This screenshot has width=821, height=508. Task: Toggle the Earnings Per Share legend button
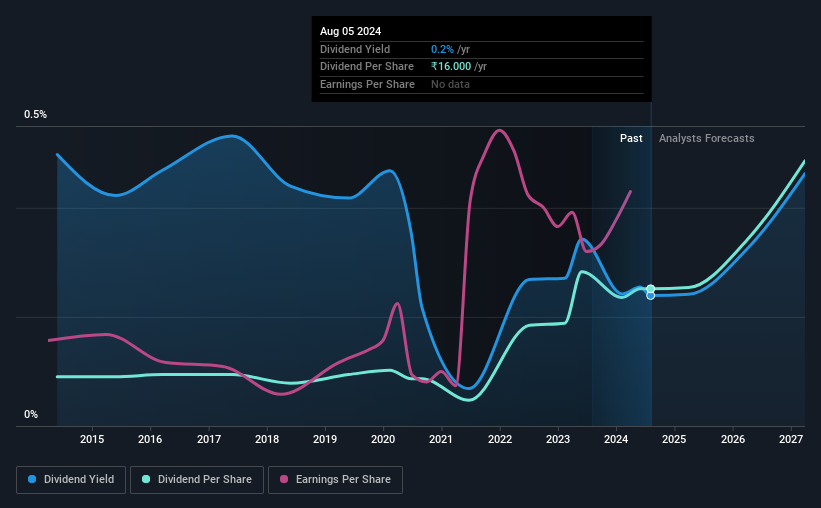click(x=335, y=480)
